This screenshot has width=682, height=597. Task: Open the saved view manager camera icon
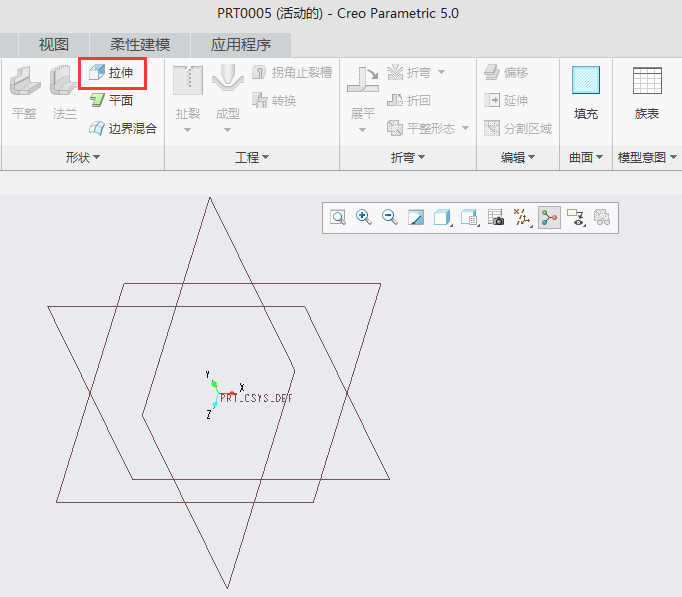(x=496, y=217)
